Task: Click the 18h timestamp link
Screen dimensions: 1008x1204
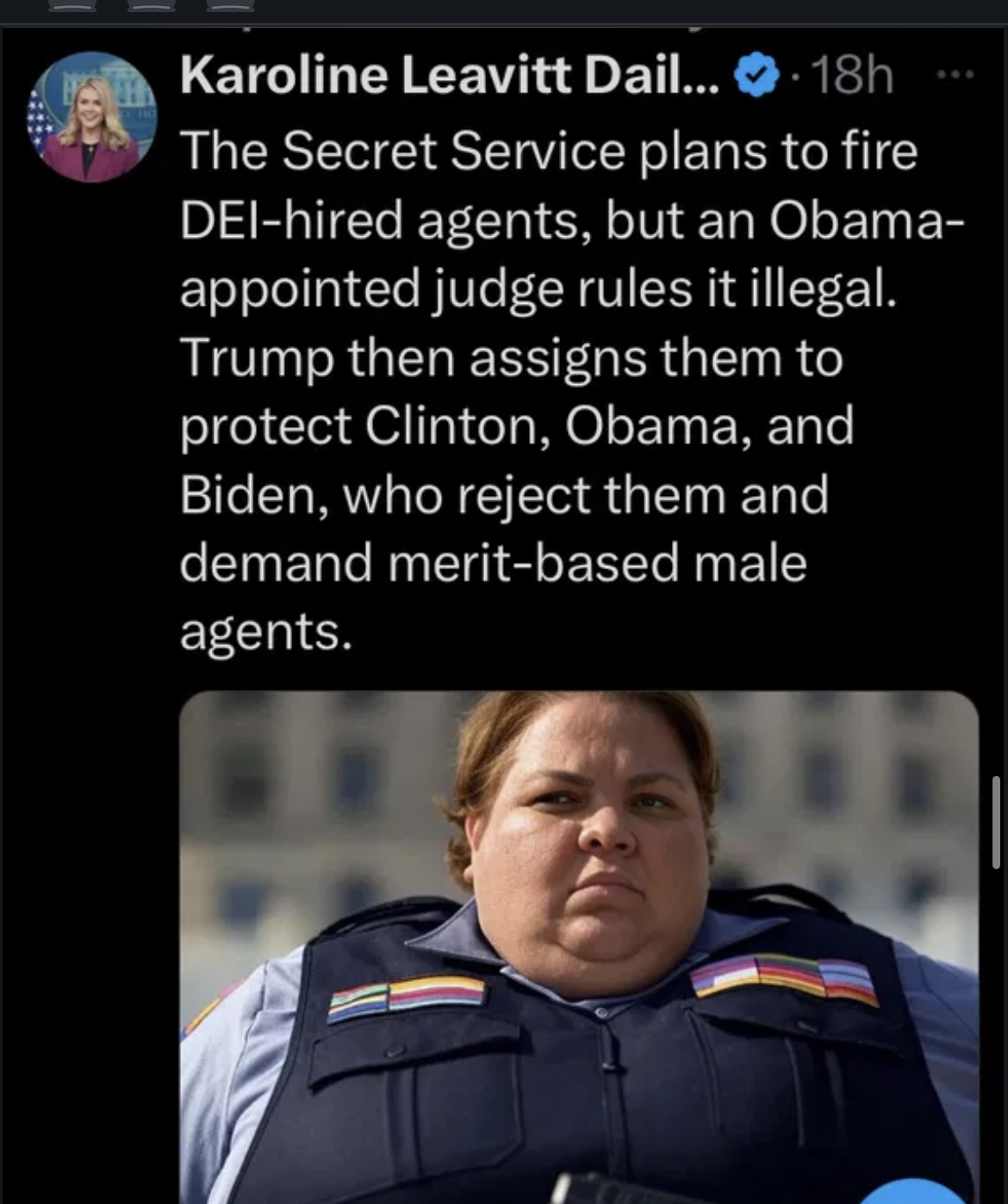Action: [852, 76]
